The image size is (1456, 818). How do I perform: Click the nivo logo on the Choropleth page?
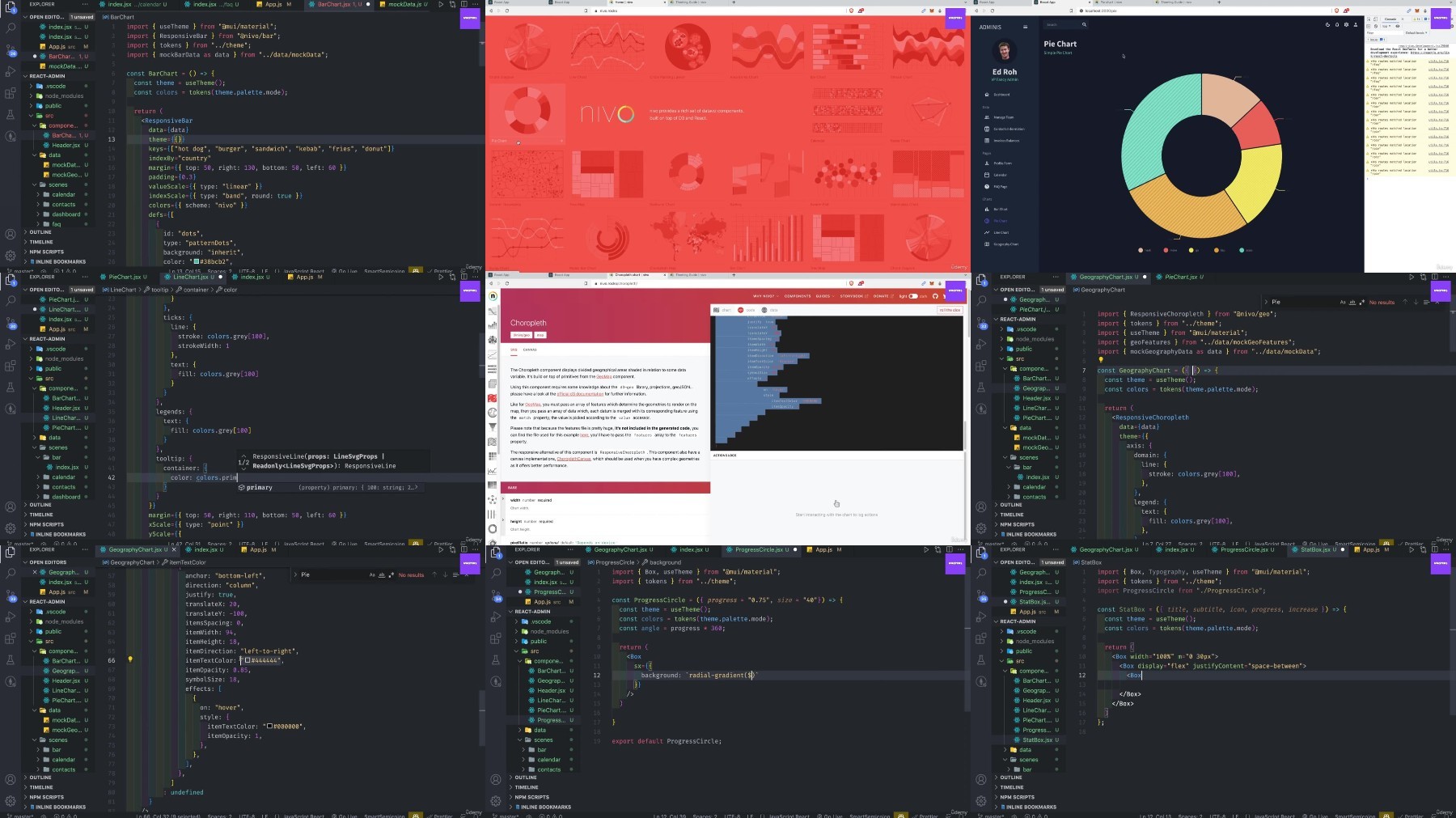[493, 296]
